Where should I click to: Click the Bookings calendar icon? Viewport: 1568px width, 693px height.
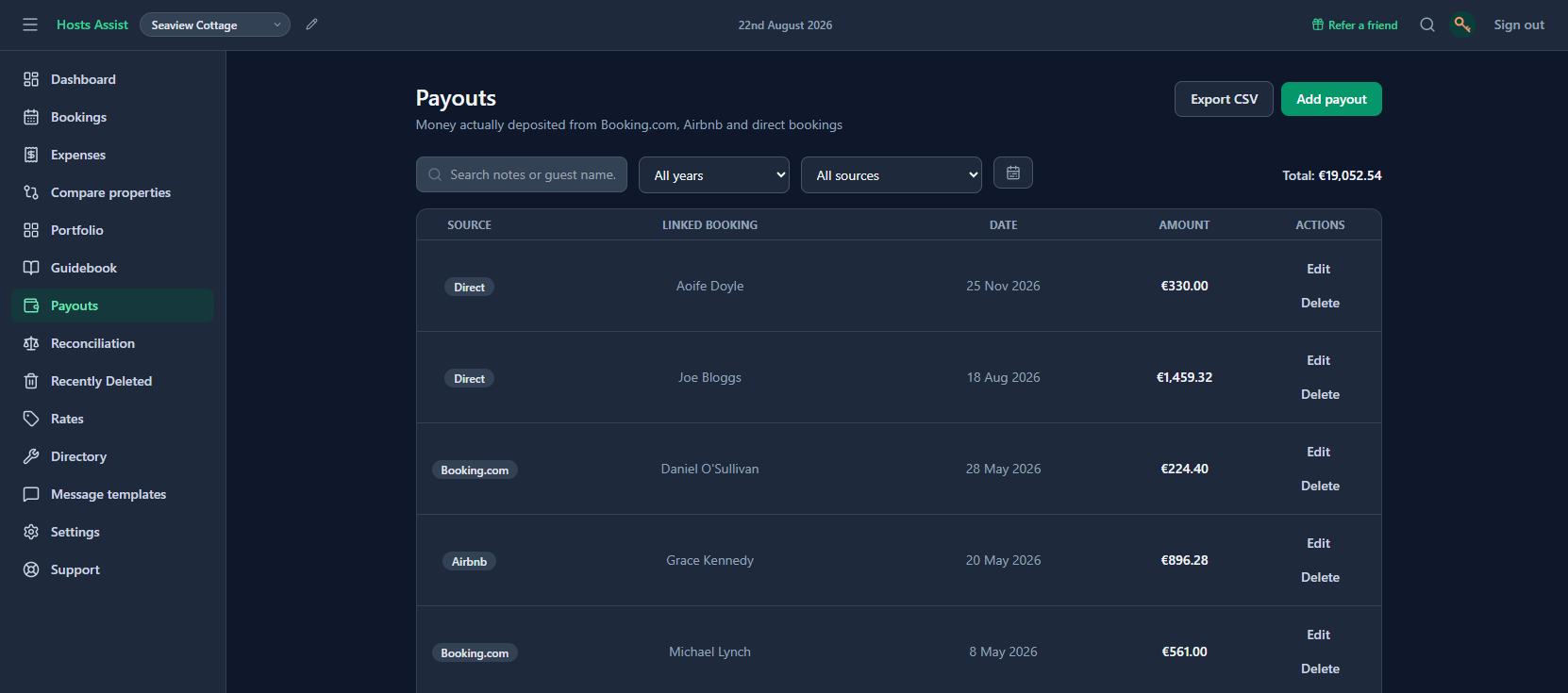(x=31, y=117)
